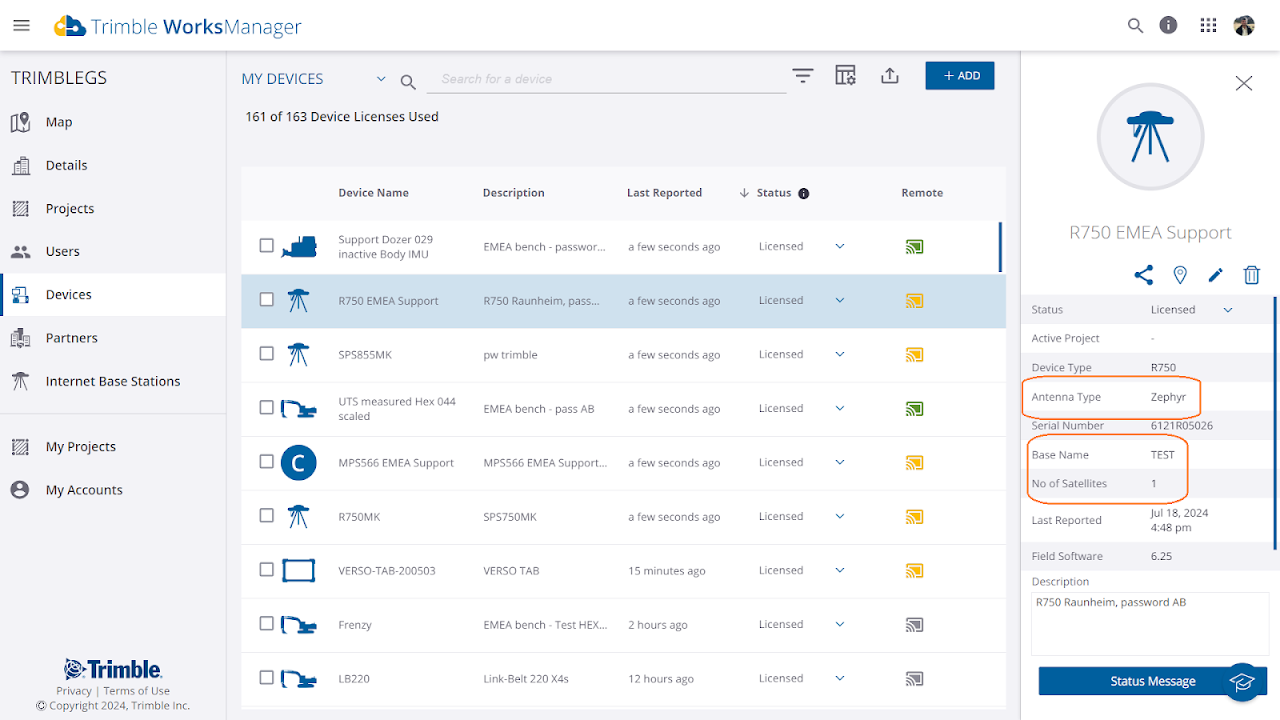
Task: Open the Terms of Use link
Action: 137,691
